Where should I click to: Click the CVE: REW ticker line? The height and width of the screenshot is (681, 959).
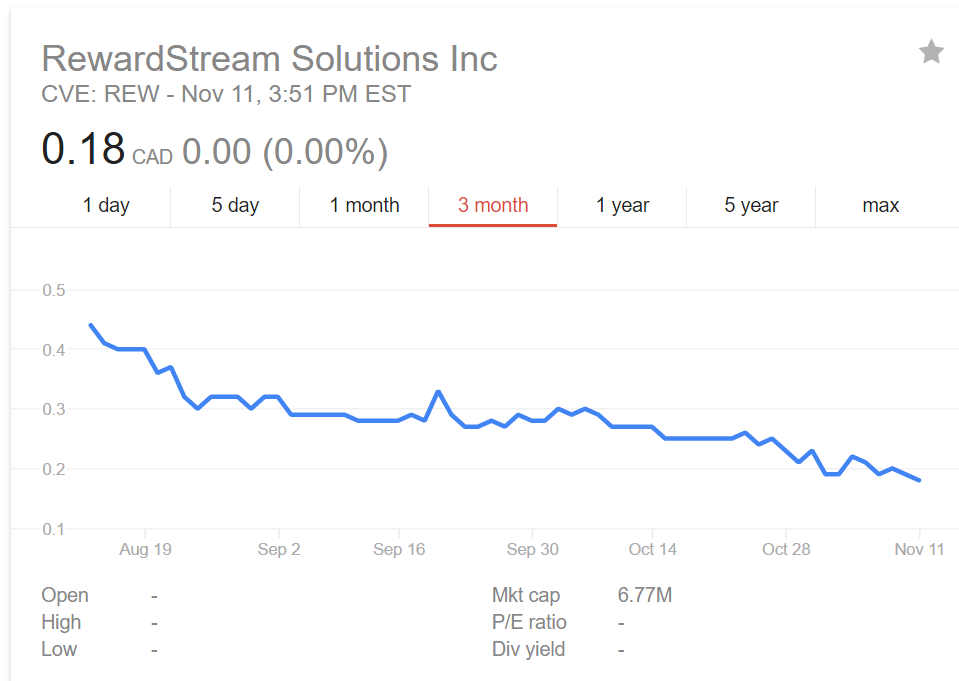point(226,95)
